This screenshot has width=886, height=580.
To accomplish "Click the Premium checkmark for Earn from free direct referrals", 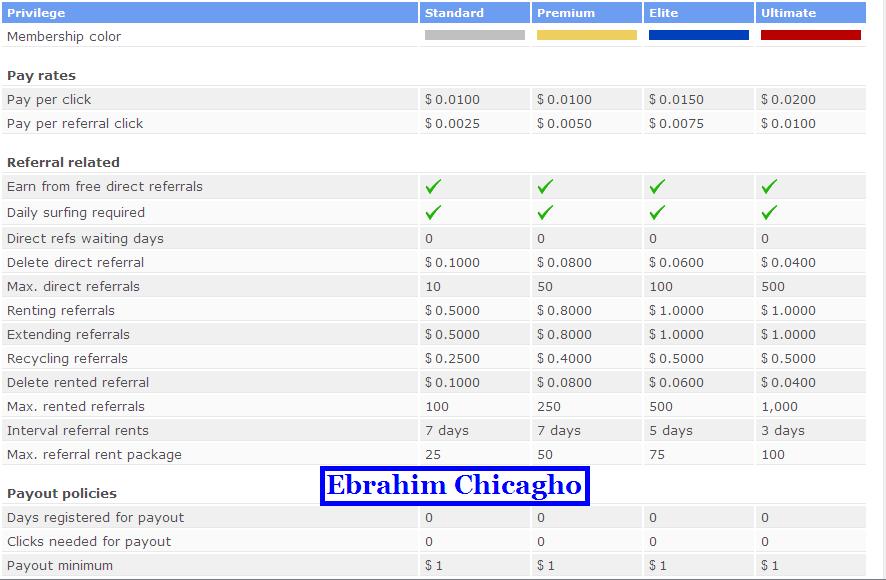I will (545, 187).
